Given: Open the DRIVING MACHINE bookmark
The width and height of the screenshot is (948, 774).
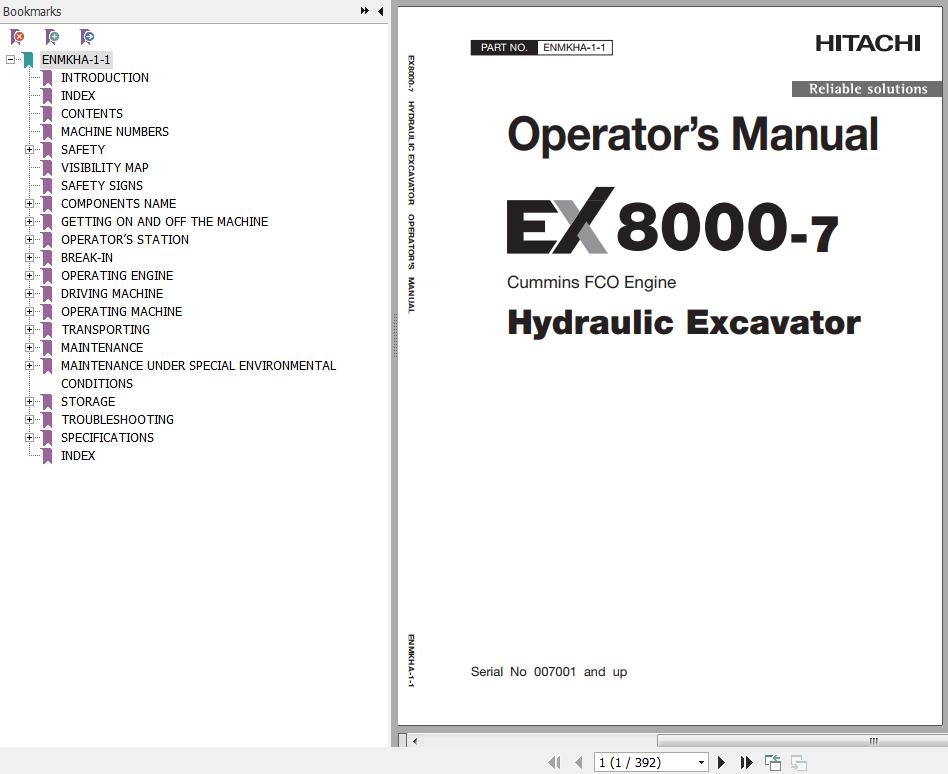Looking at the screenshot, I should 112,294.
